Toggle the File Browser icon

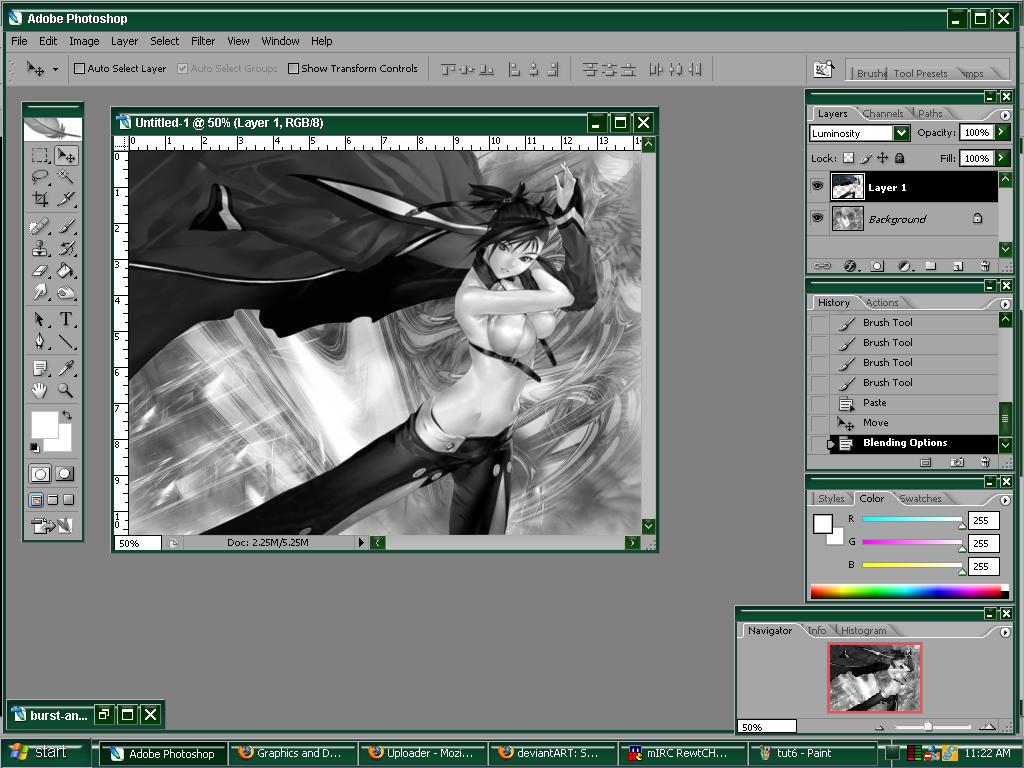click(824, 69)
